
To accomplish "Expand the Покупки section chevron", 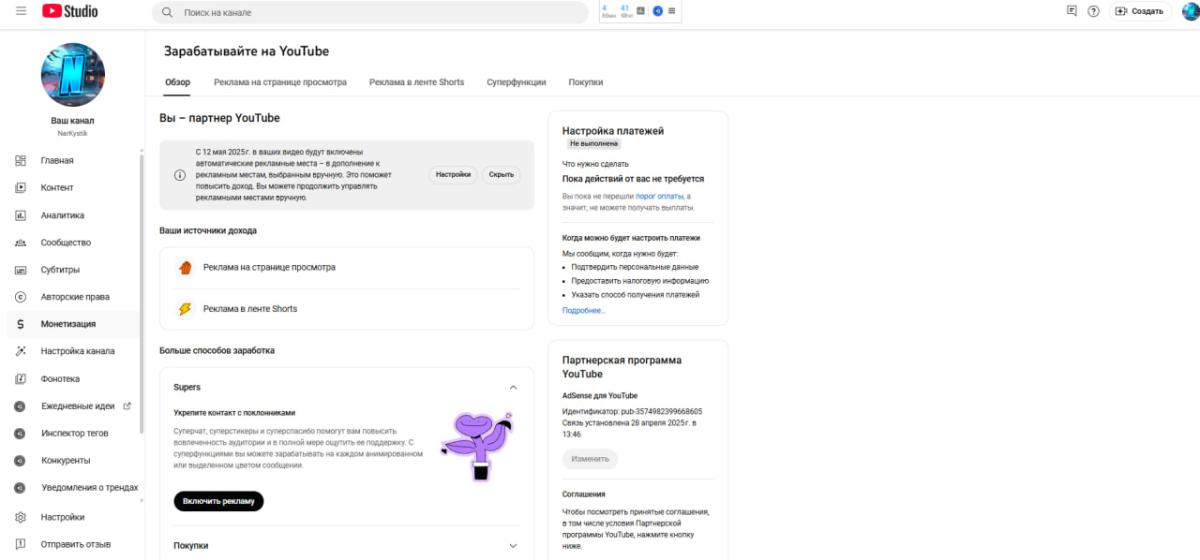I will pyautogui.click(x=513, y=546).
